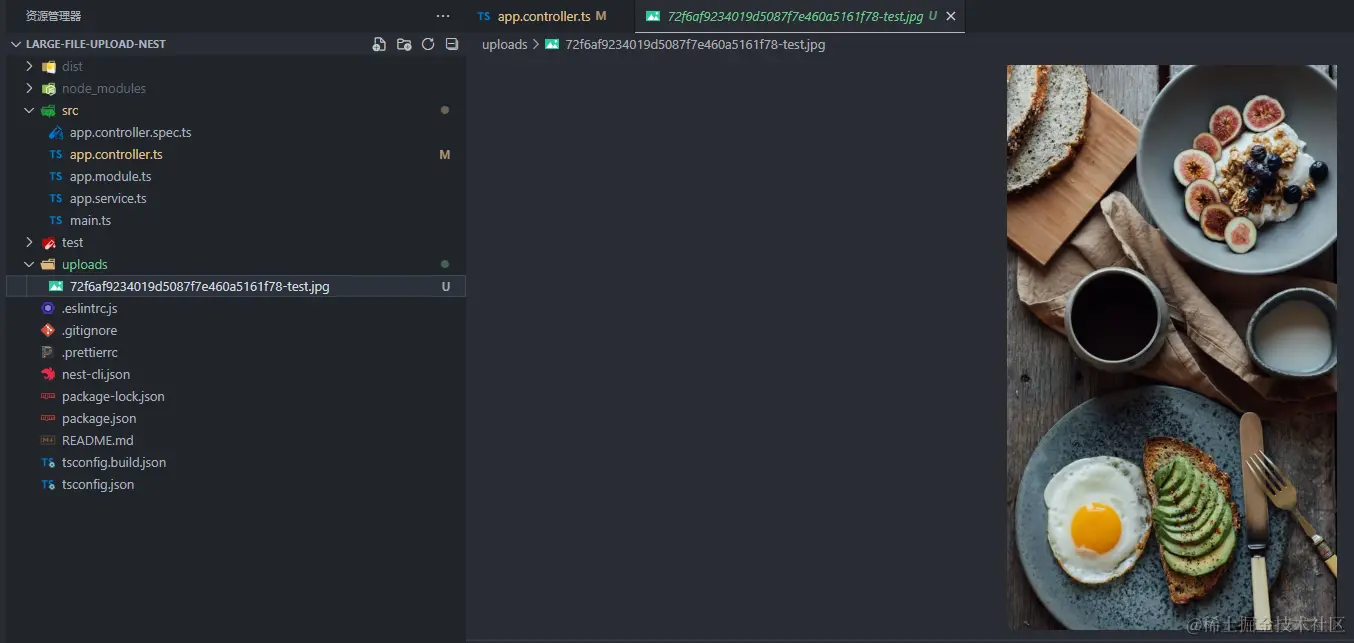
Task: Expand the node_modules folder chevron
Action: pyautogui.click(x=29, y=88)
